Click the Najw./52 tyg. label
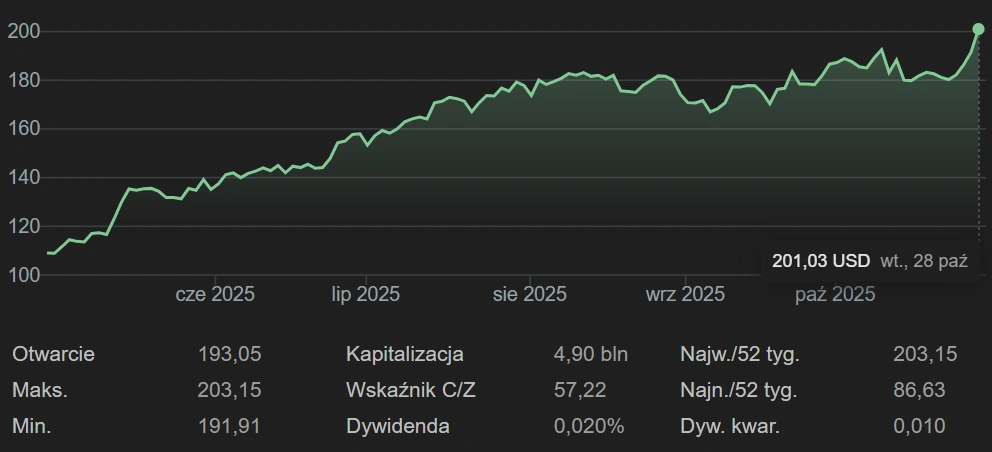Screen dimensions: 992x452 739,354
